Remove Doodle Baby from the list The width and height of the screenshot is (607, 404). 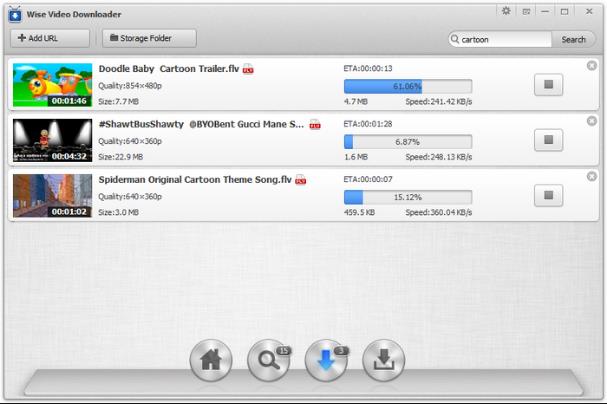[591, 66]
